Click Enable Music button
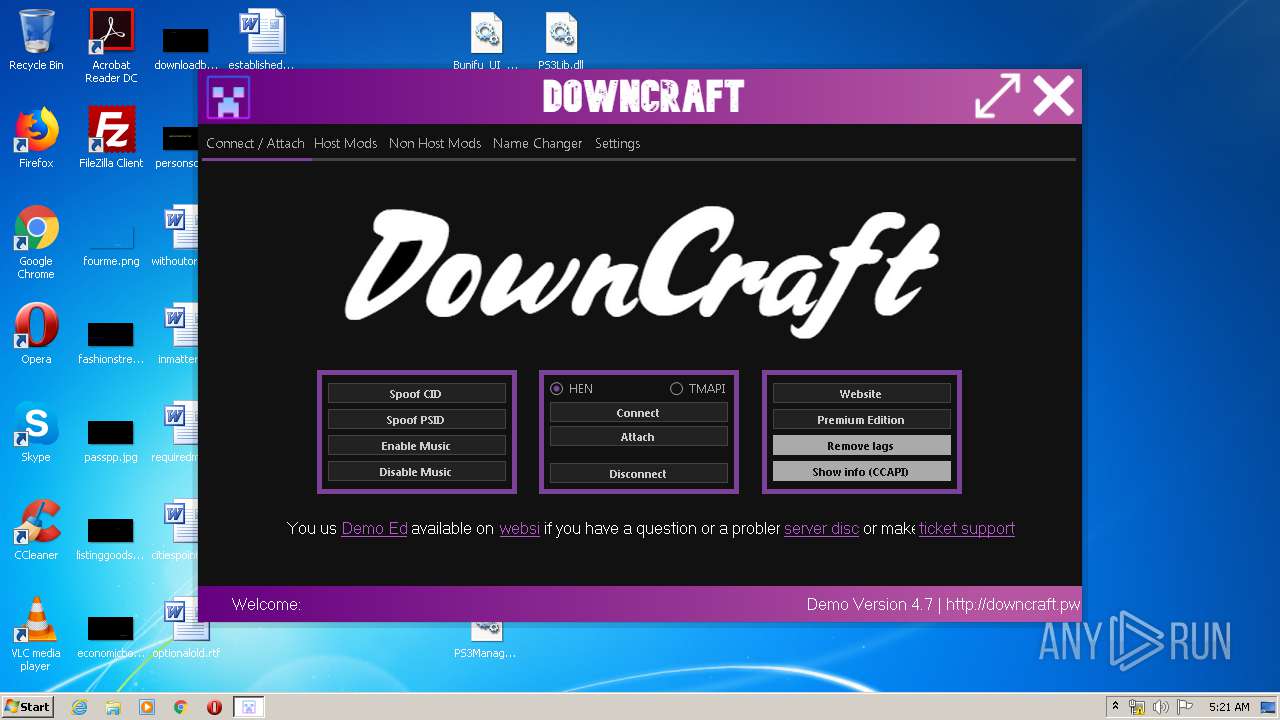Image resolution: width=1280 pixels, height=720 pixels. coord(416,446)
